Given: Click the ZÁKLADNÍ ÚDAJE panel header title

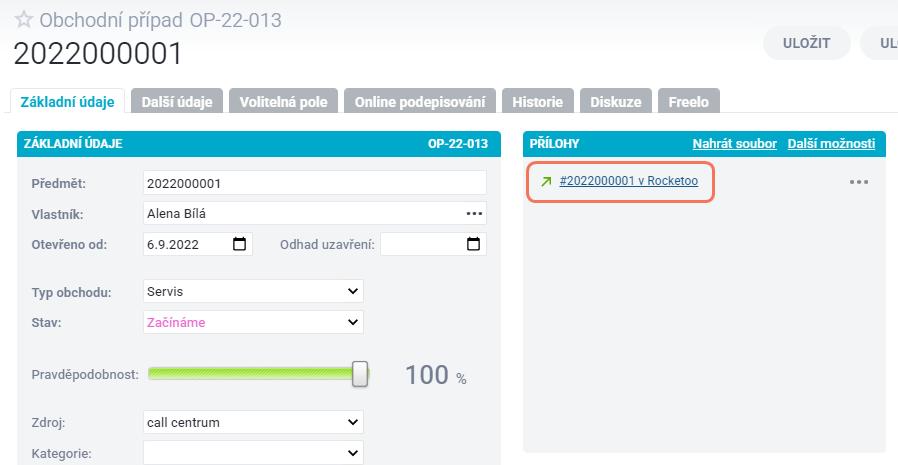Looking at the screenshot, I should click(x=73, y=144).
